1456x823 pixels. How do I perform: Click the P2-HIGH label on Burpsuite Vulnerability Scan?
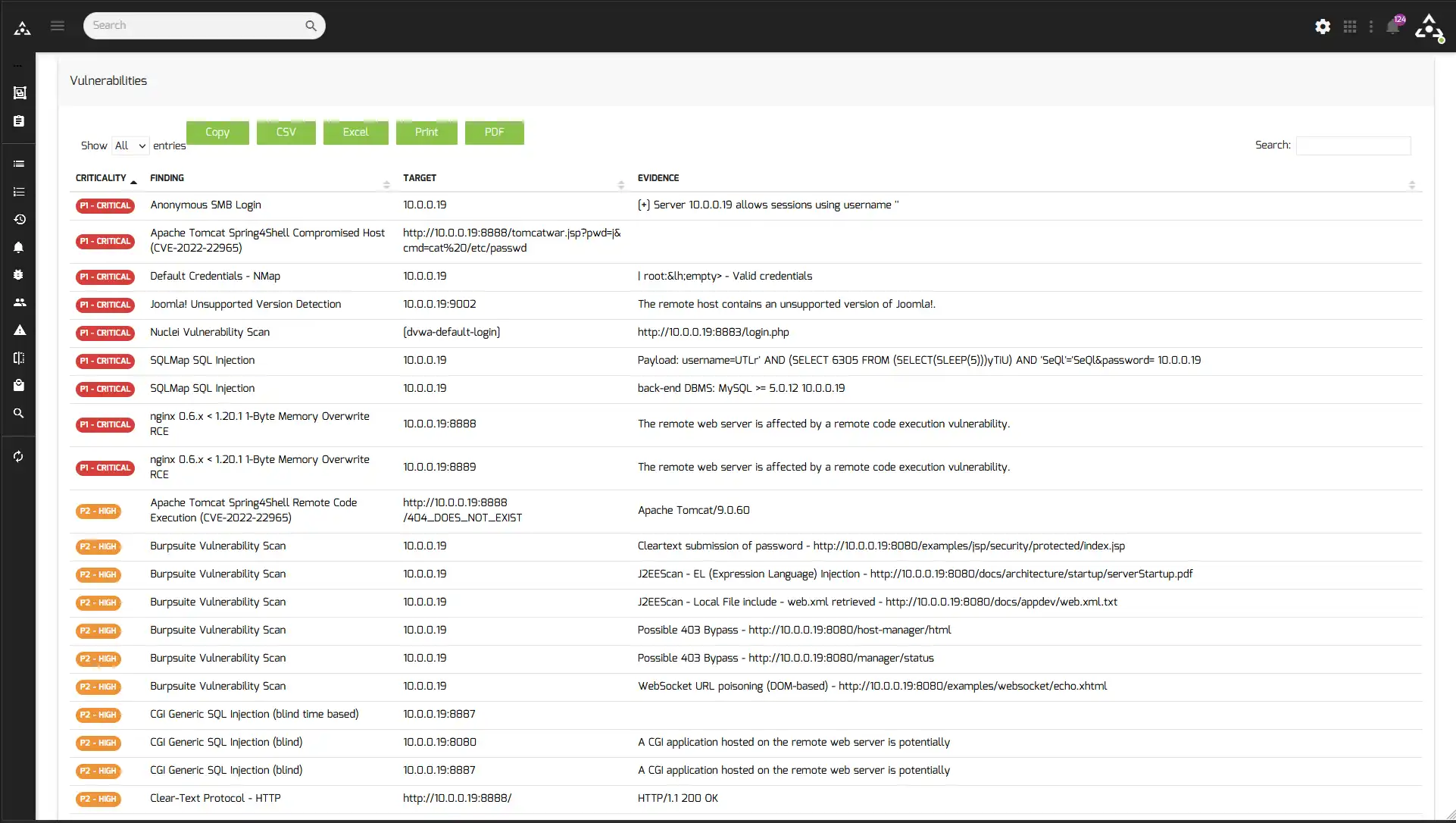tap(97, 546)
